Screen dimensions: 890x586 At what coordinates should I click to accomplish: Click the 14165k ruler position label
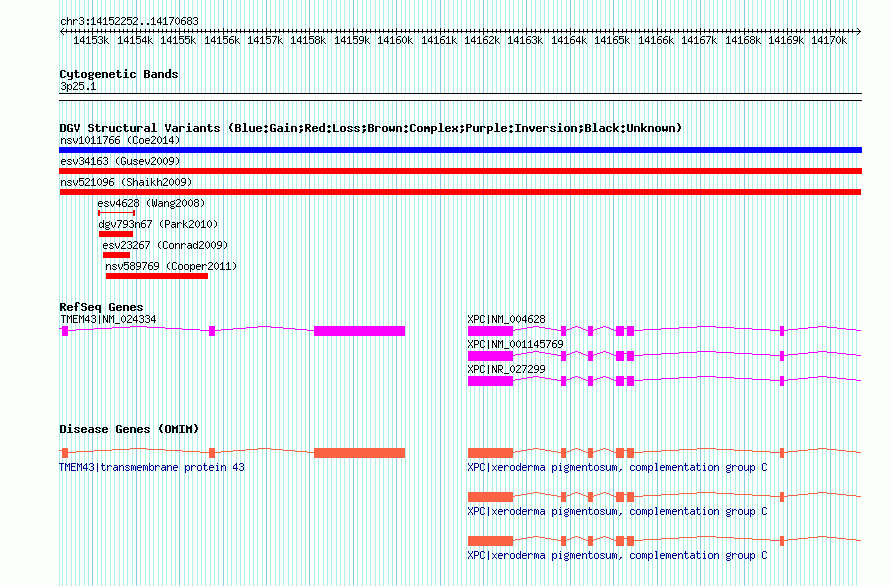pyautogui.click(x=612, y=40)
